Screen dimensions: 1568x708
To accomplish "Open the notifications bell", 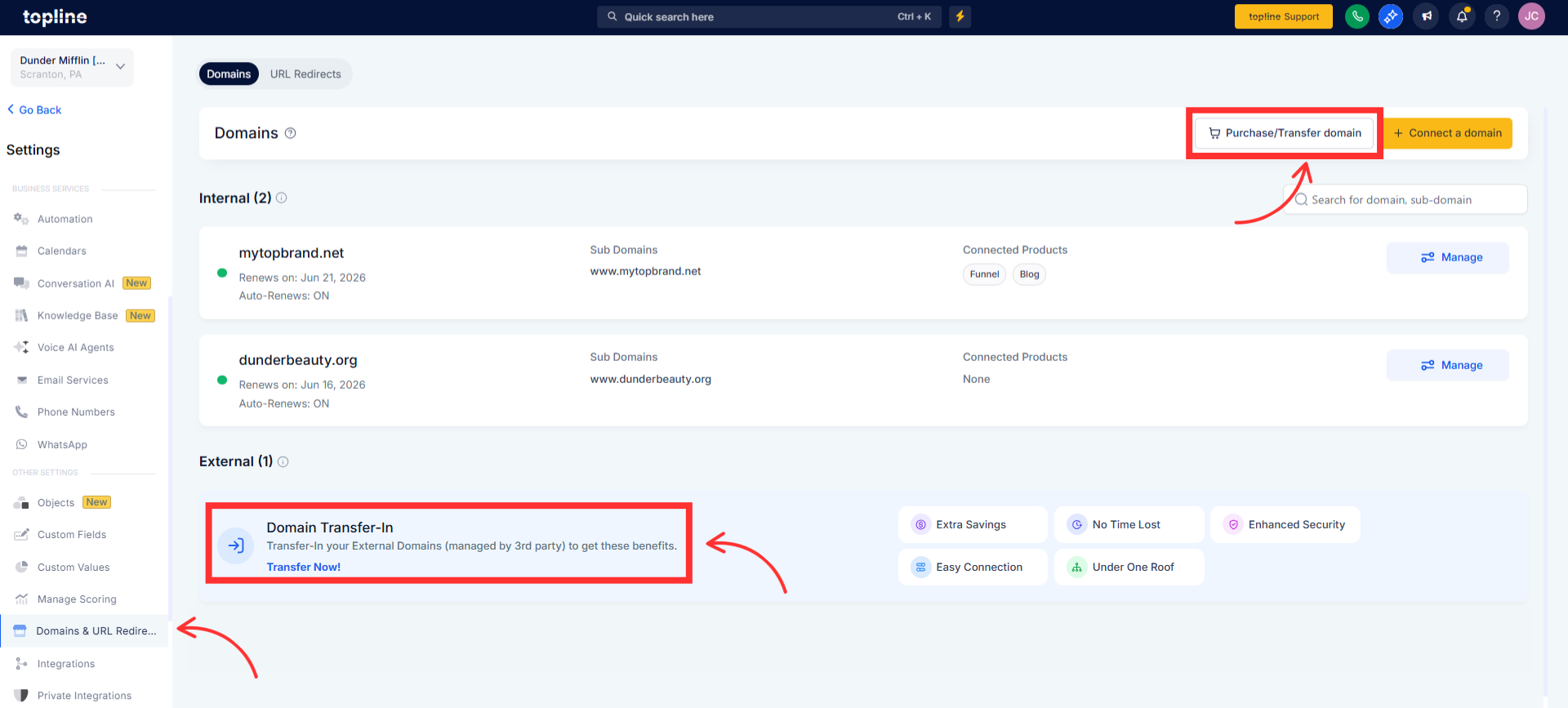I will 1462,16.
